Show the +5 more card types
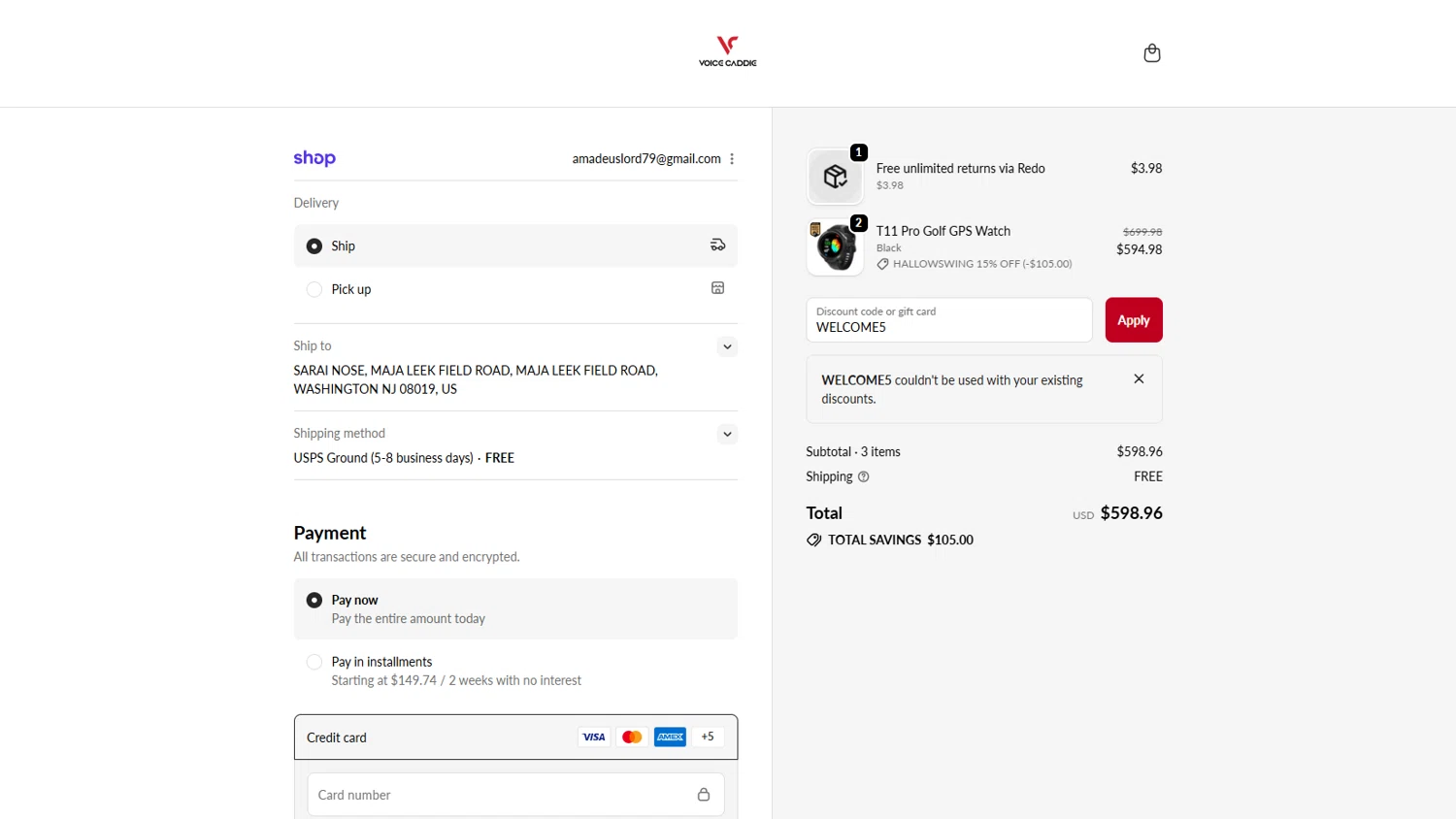 click(x=708, y=737)
